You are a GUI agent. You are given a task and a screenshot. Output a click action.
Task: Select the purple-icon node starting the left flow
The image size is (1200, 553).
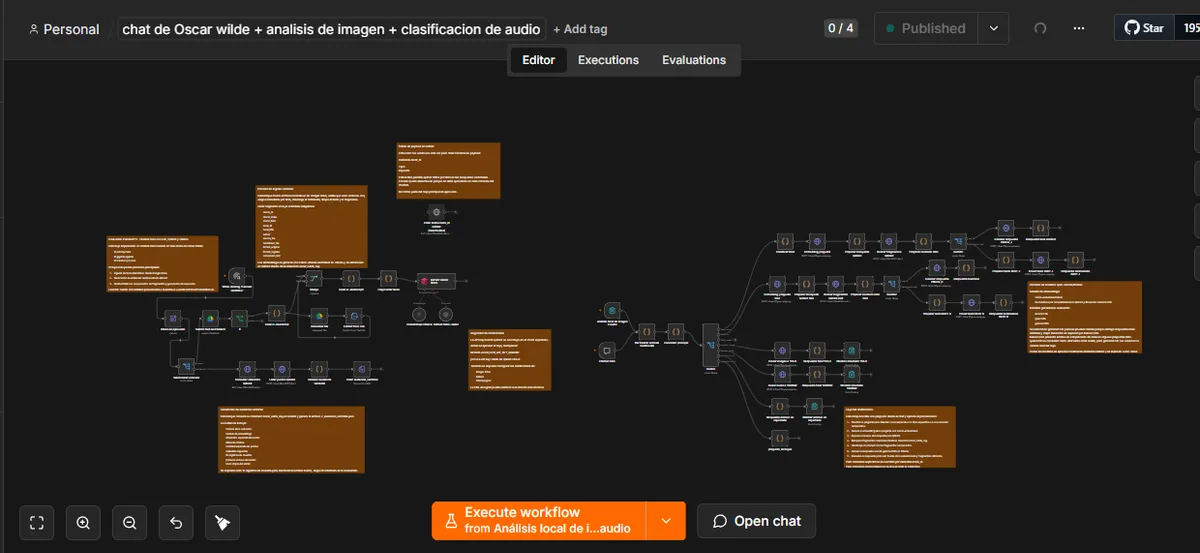click(x=173, y=318)
